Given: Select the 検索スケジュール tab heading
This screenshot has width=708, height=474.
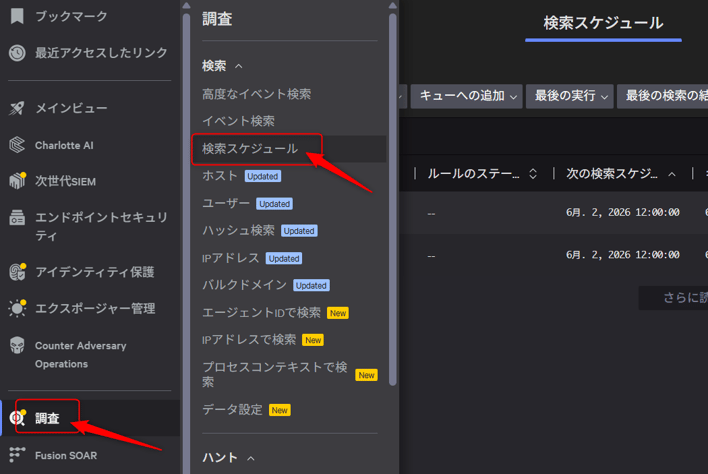Looking at the screenshot, I should 603,23.
